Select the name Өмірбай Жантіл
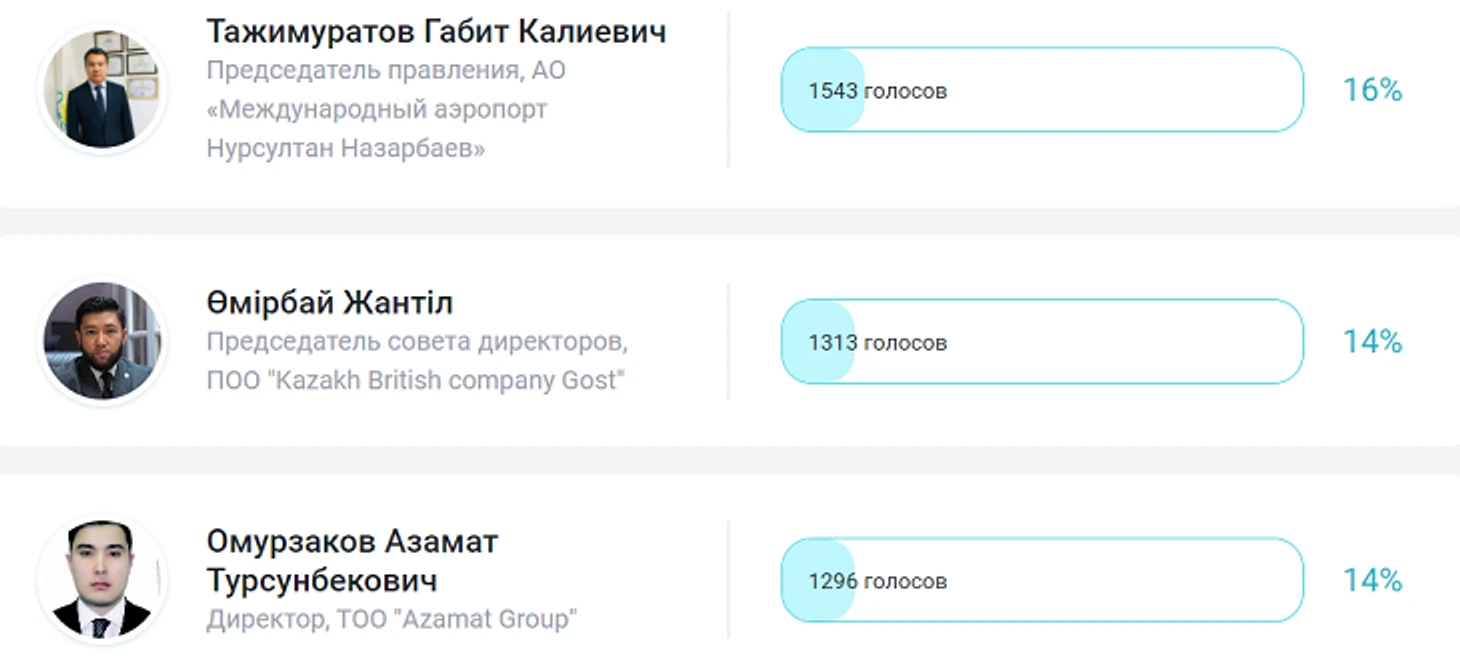The width and height of the screenshot is (1460, 656). tap(330, 303)
